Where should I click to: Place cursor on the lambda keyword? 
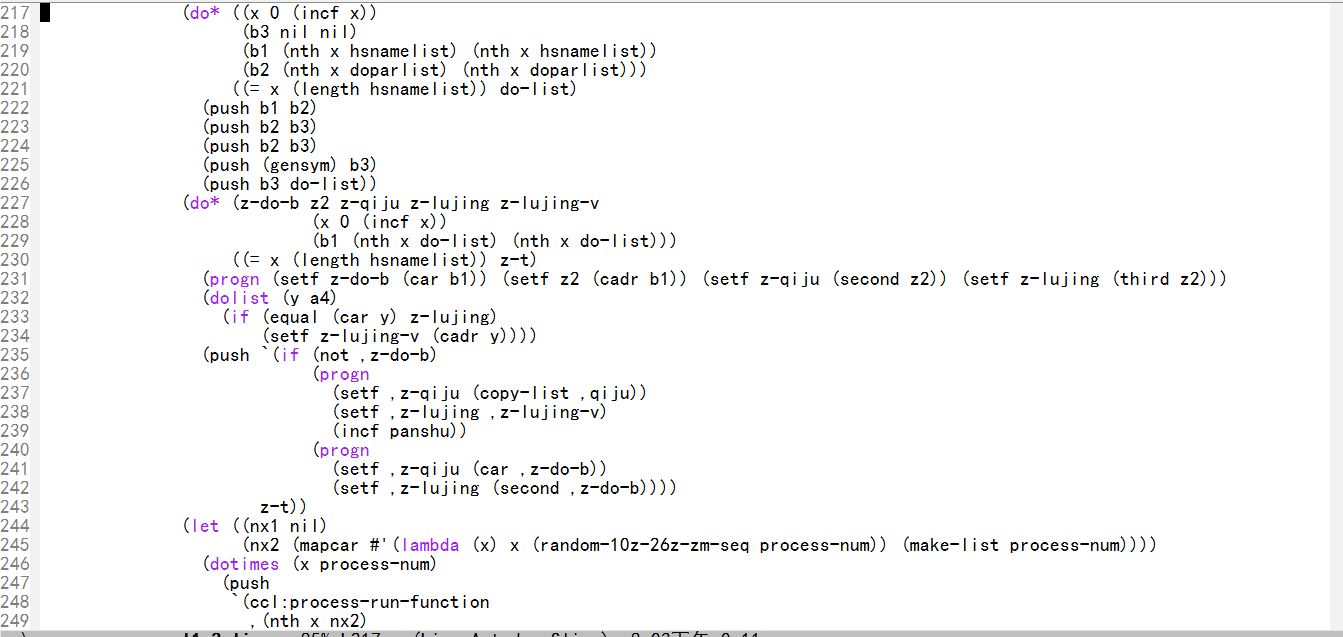(x=430, y=545)
